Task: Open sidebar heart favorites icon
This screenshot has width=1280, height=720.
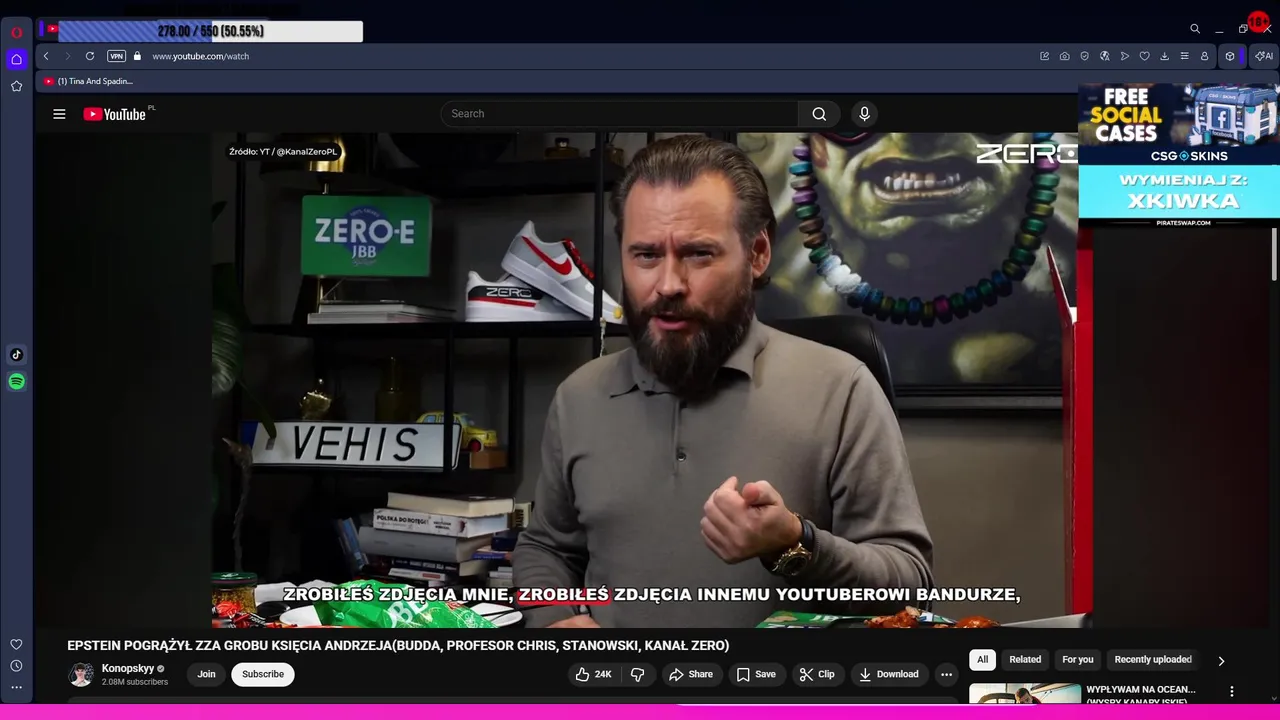Action: [16, 644]
